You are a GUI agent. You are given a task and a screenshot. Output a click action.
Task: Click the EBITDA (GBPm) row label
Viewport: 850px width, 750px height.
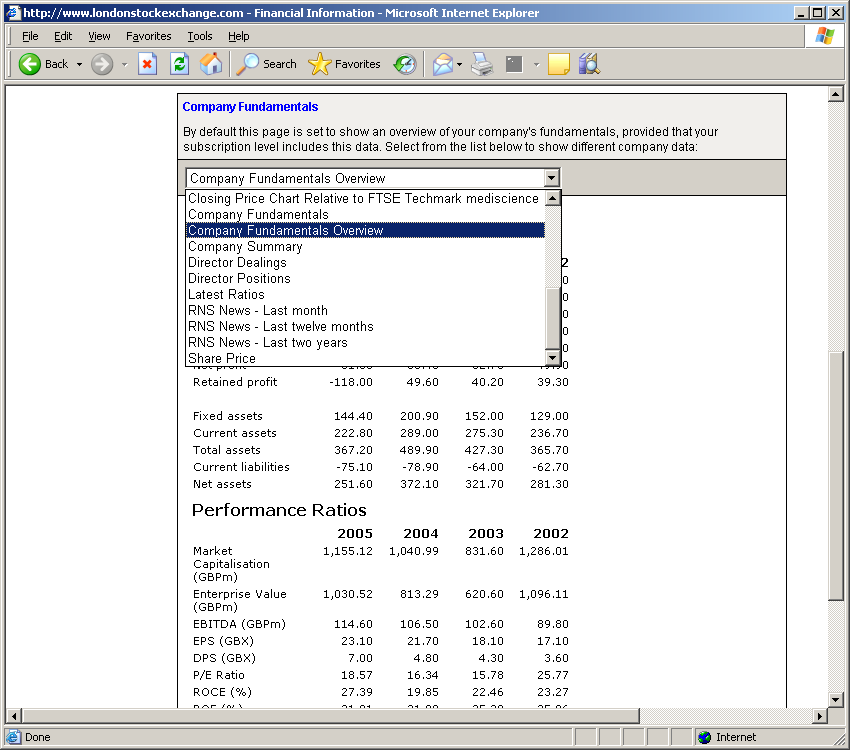239,624
